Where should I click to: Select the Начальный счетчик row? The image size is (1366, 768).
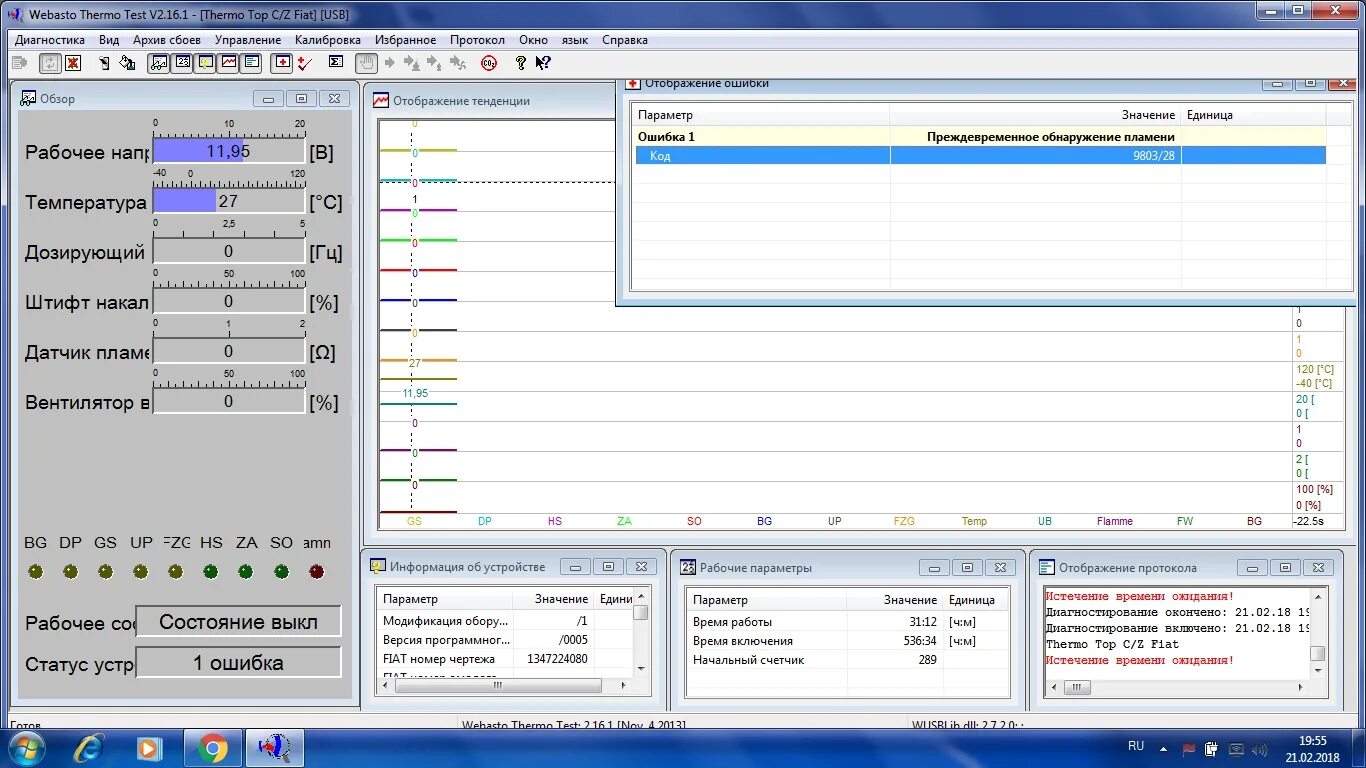pos(847,660)
